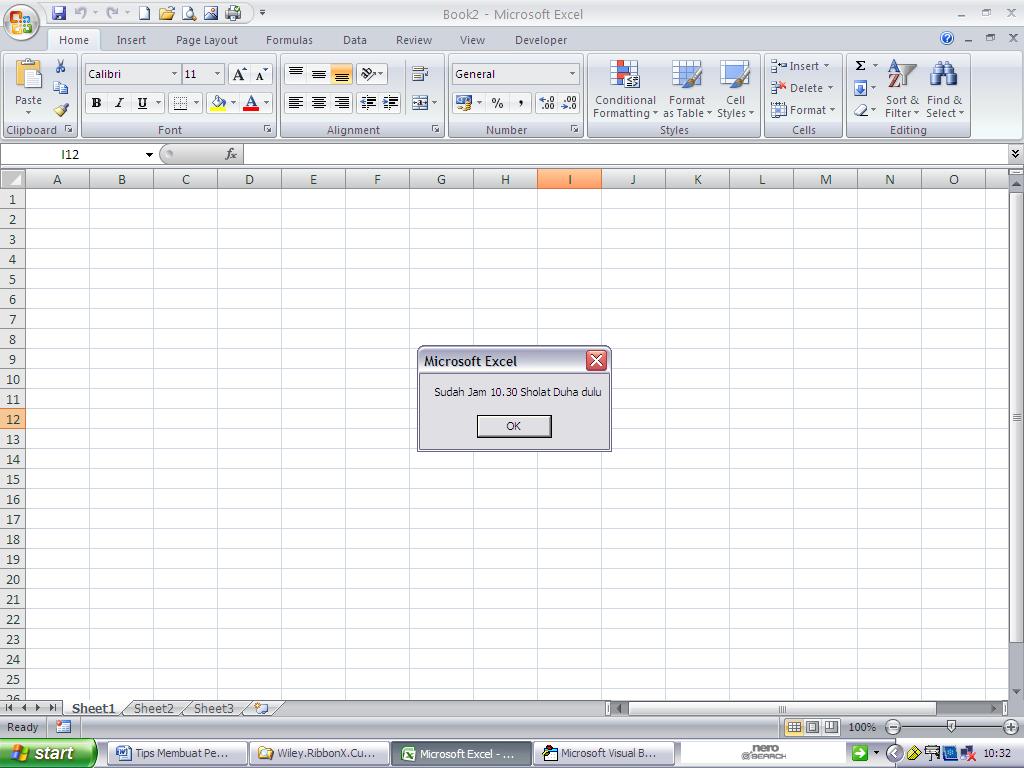Open the Sort & Filter menu

pyautogui.click(x=902, y=89)
